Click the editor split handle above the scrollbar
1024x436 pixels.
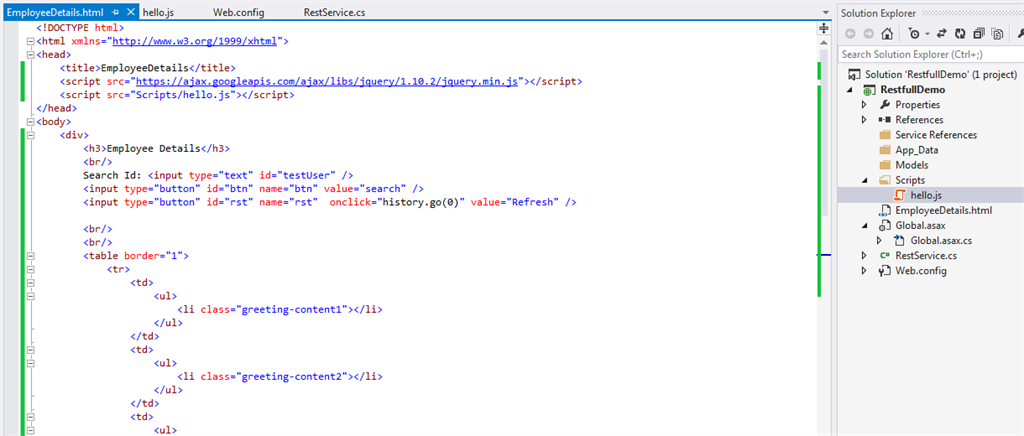tap(824, 28)
